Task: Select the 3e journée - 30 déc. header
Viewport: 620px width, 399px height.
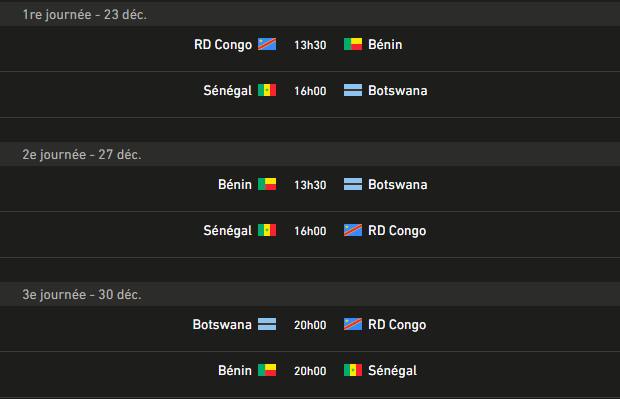Action: coord(310,294)
